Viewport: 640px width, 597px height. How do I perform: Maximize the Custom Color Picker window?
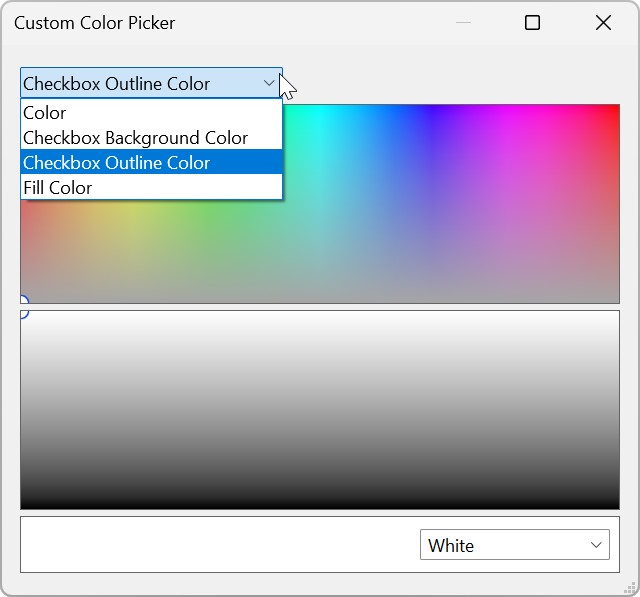pyautogui.click(x=532, y=23)
